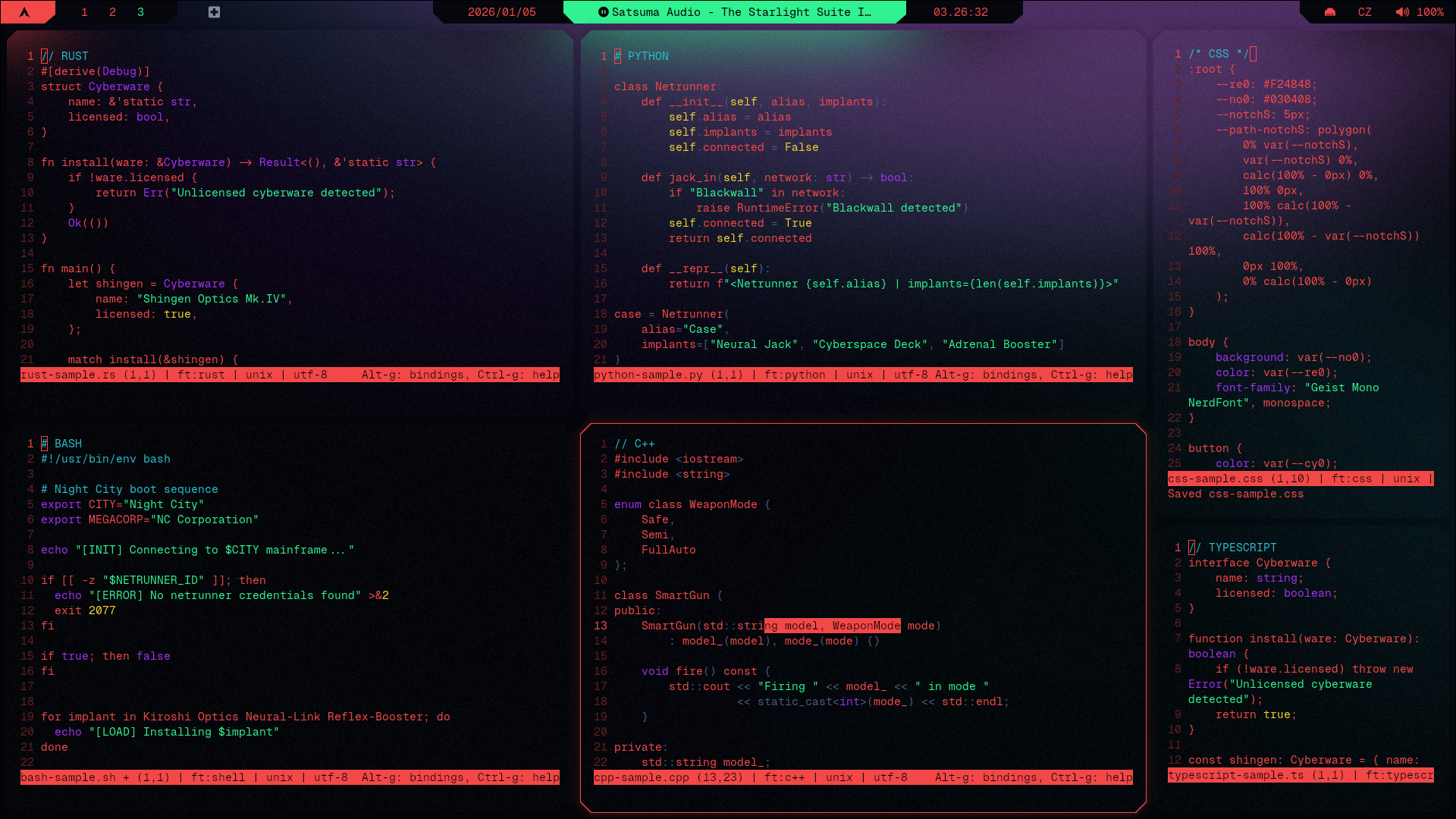Focus the python-sample.py status bar

[x=863, y=375]
